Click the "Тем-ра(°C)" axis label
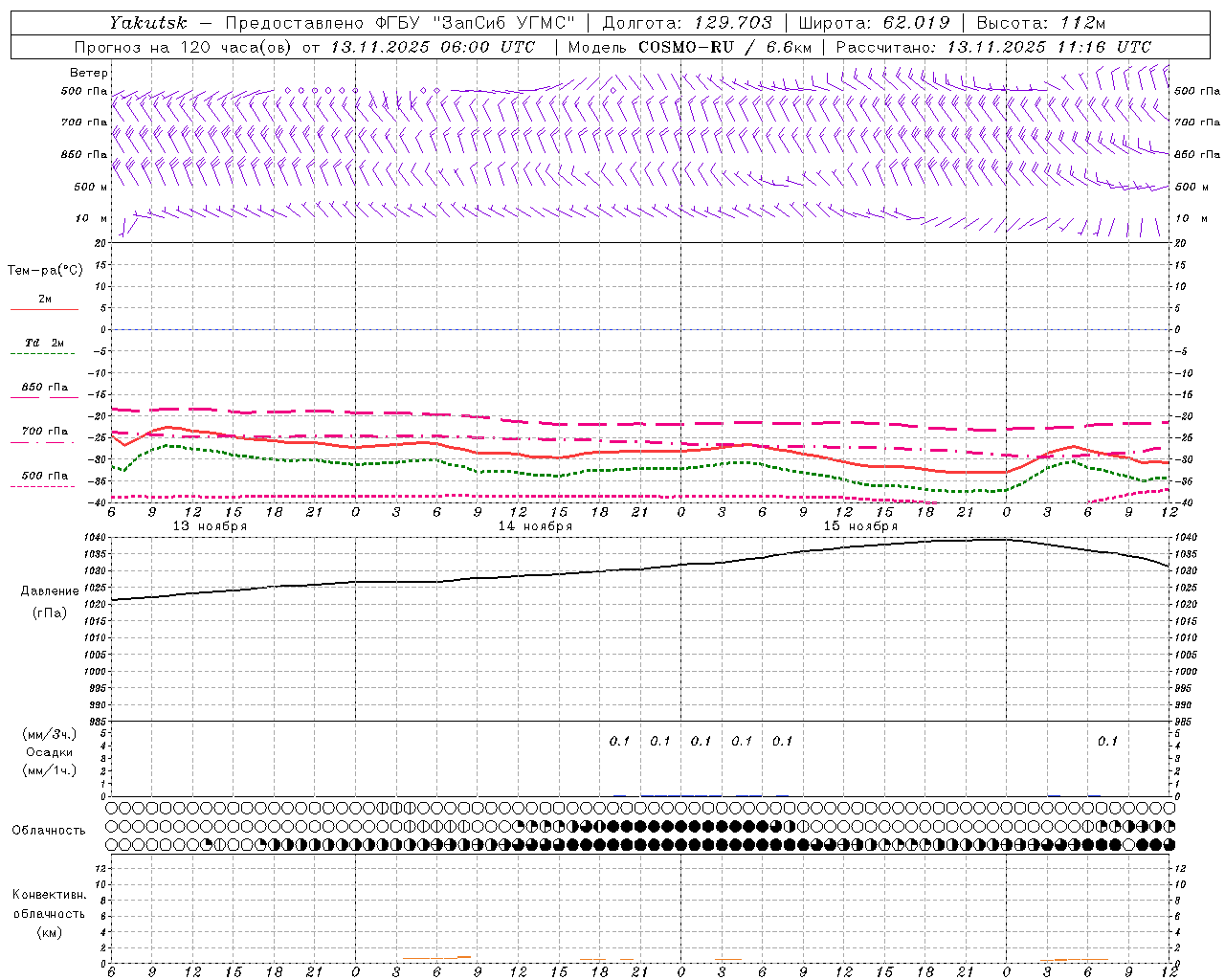Screen dimensions: 1225x980 click(x=45, y=271)
